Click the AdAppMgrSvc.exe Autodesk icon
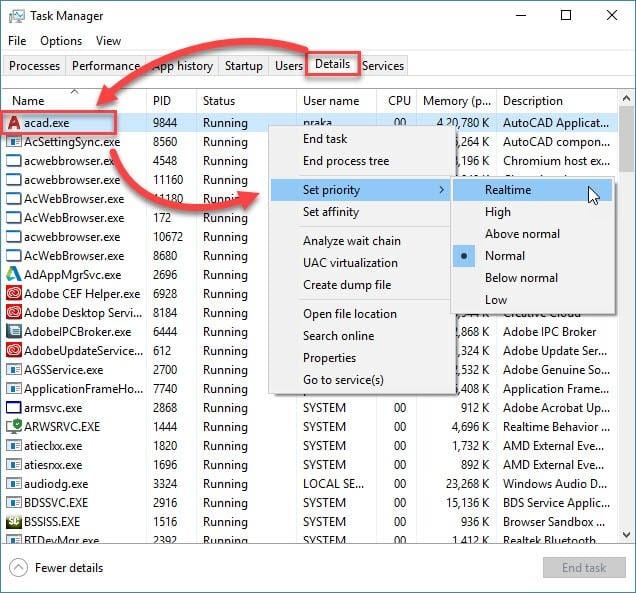This screenshot has width=636, height=593. click(14, 275)
